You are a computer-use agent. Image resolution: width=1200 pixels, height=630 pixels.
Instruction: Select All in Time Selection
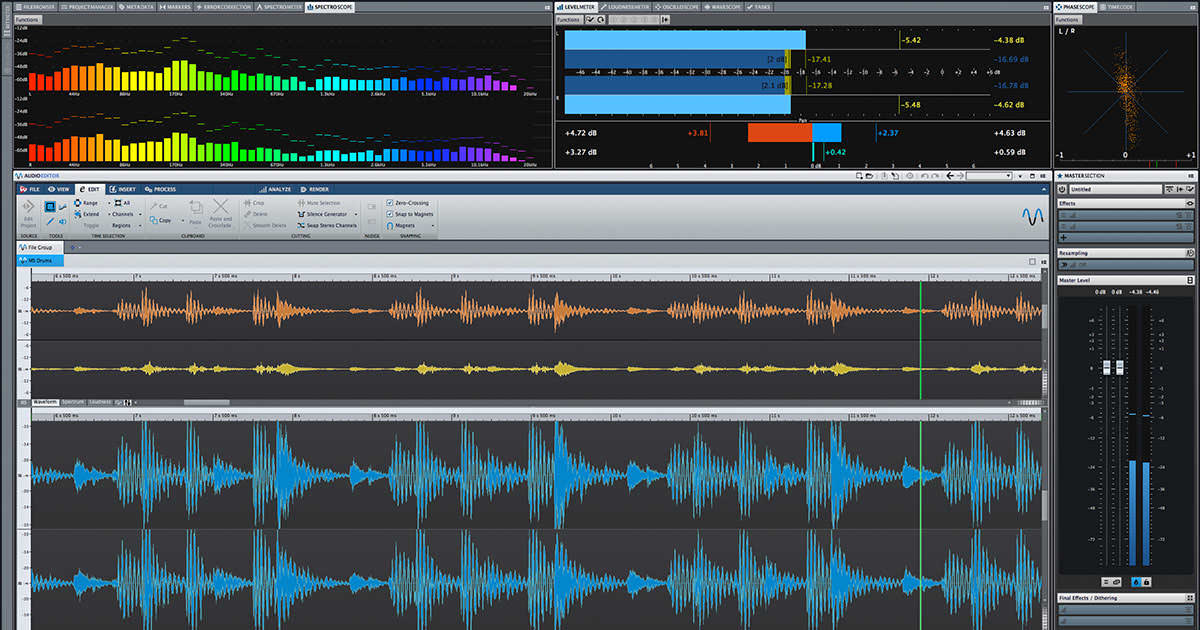tap(120, 203)
